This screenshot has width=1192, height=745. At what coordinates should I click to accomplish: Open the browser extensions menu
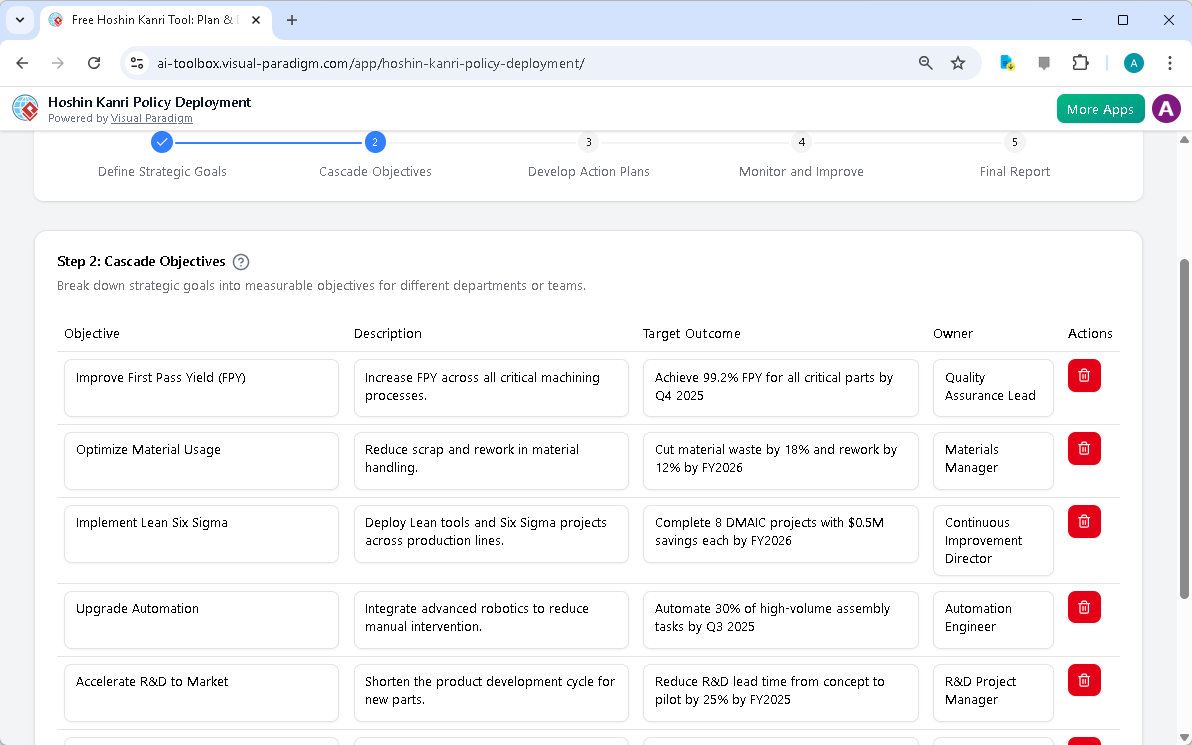(1080, 62)
